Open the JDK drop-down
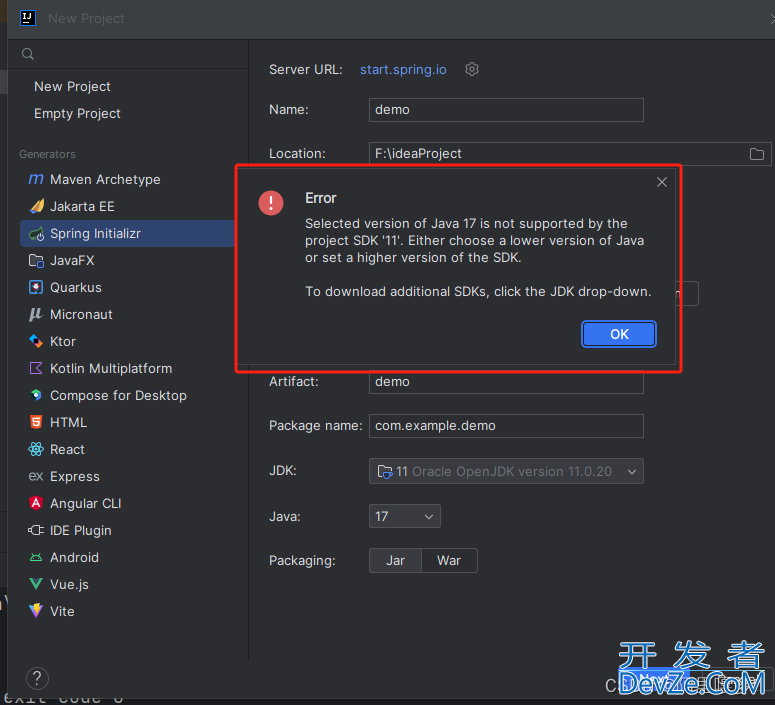Image resolution: width=775 pixels, height=705 pixels. 506,471
